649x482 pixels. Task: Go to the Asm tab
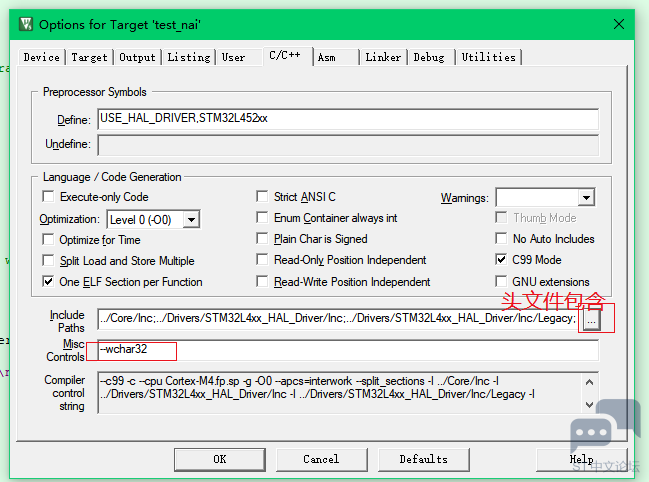[336, 57]
